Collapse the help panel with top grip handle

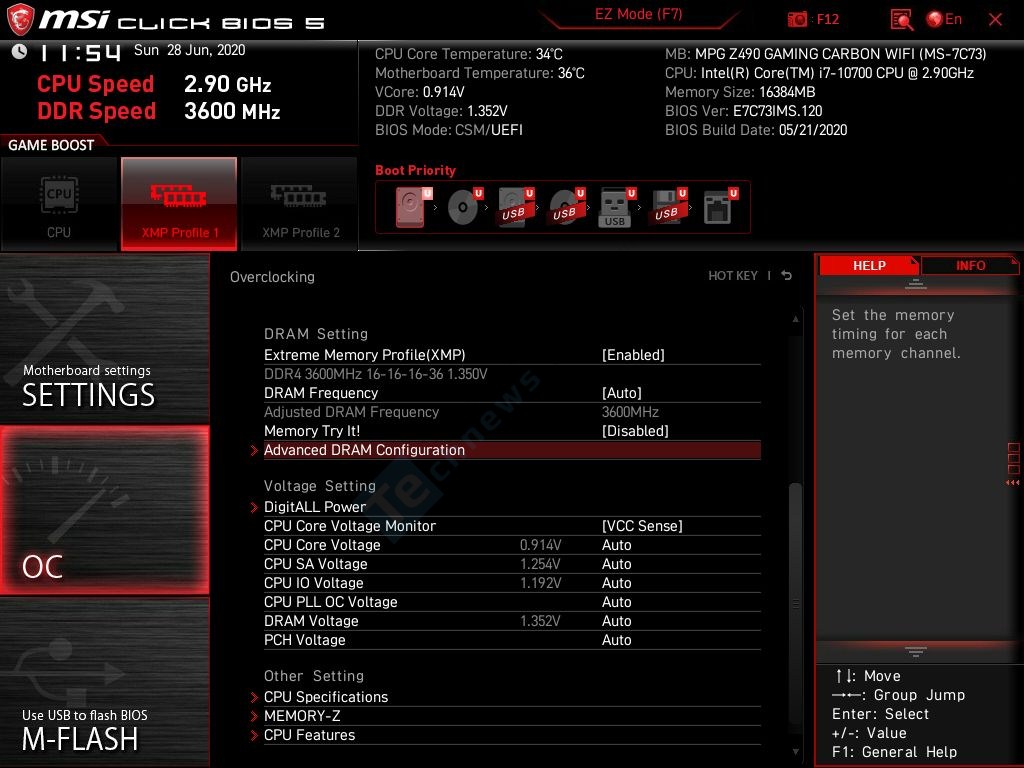coord(916,284)
